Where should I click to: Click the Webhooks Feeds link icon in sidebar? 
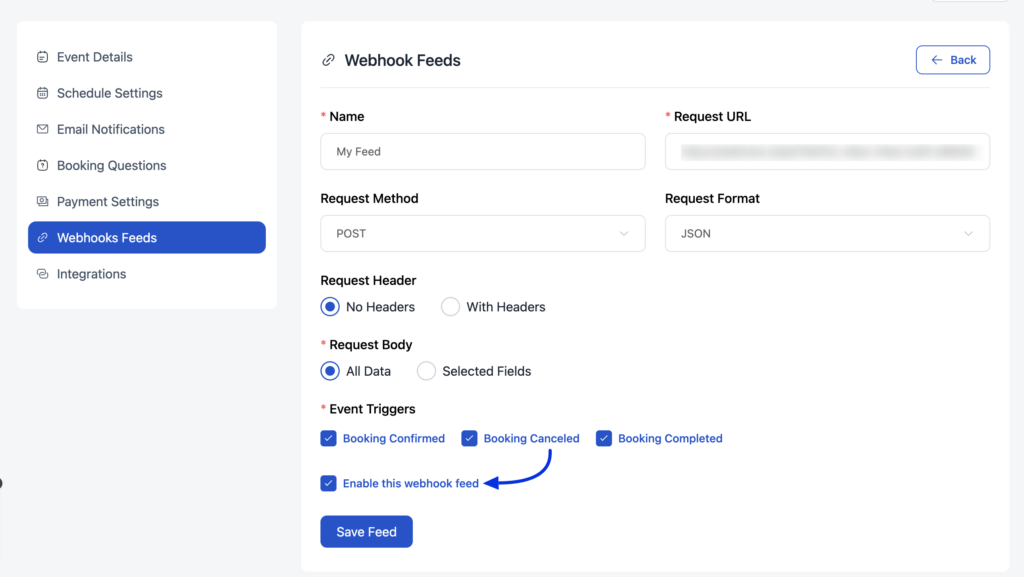point(42,238)
